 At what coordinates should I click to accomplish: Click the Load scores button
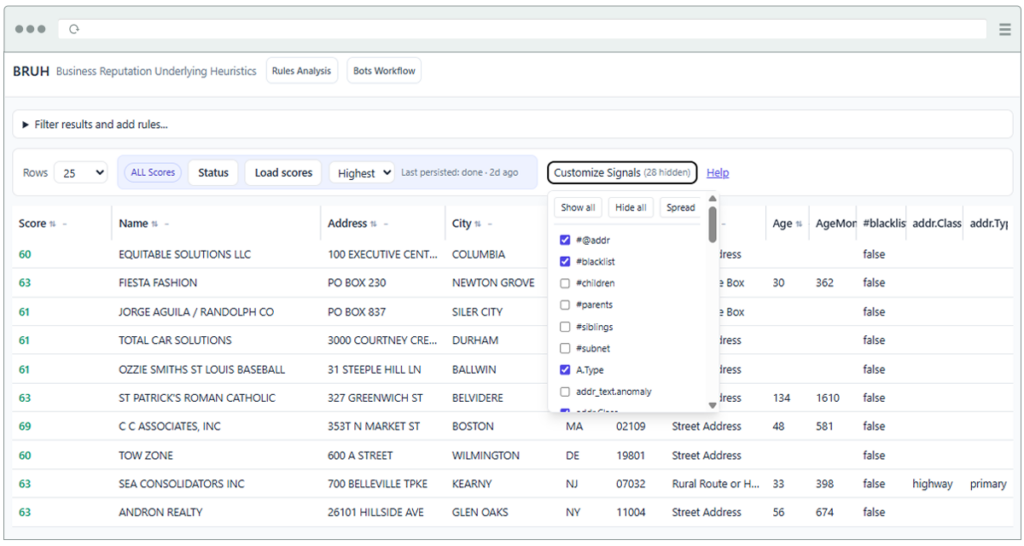(283, 172)
